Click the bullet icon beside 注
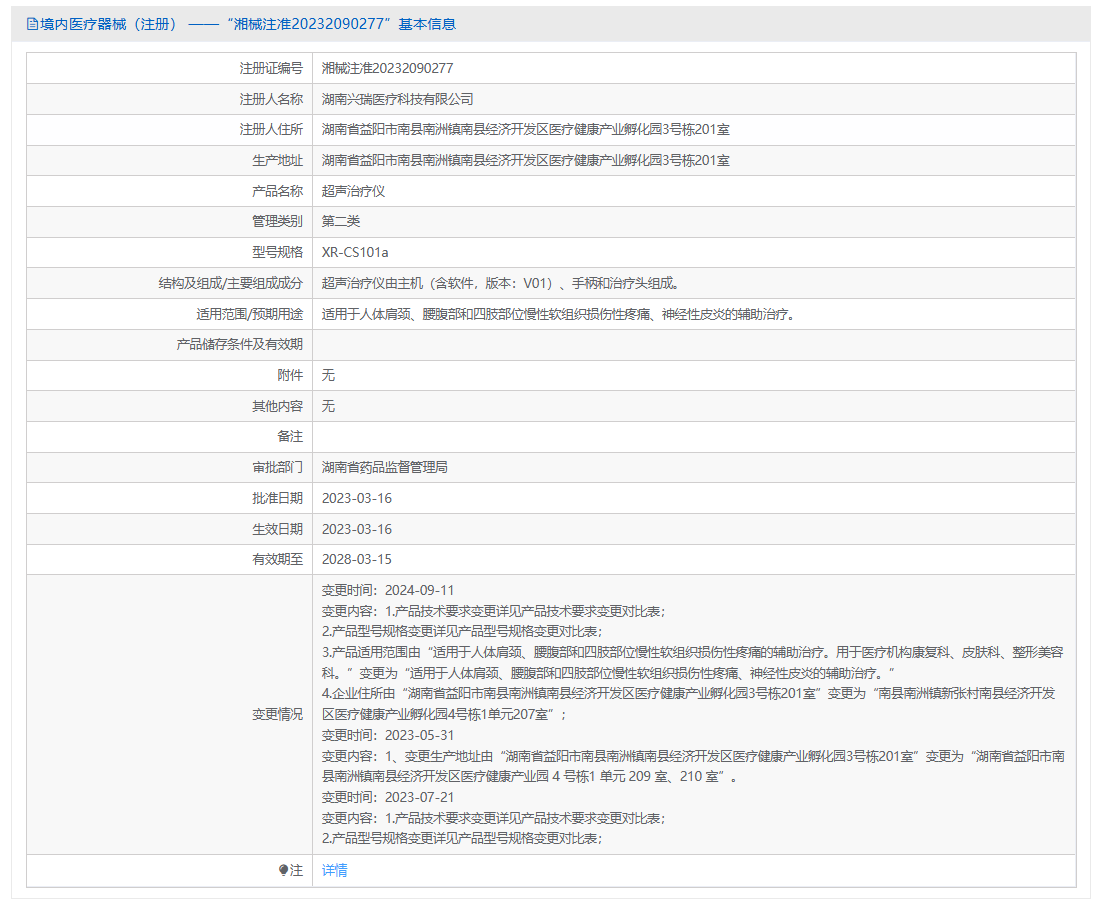This screenshot has width=1104, height=910. [284, 870]
